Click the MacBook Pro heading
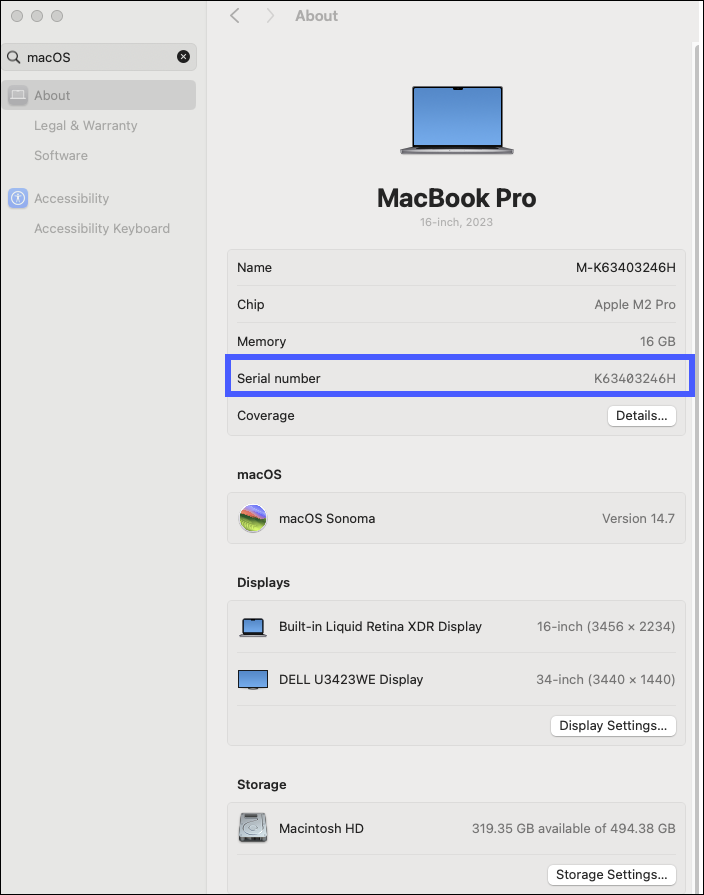The height and width of the screenshot is (895, 704). click(457, 198)
